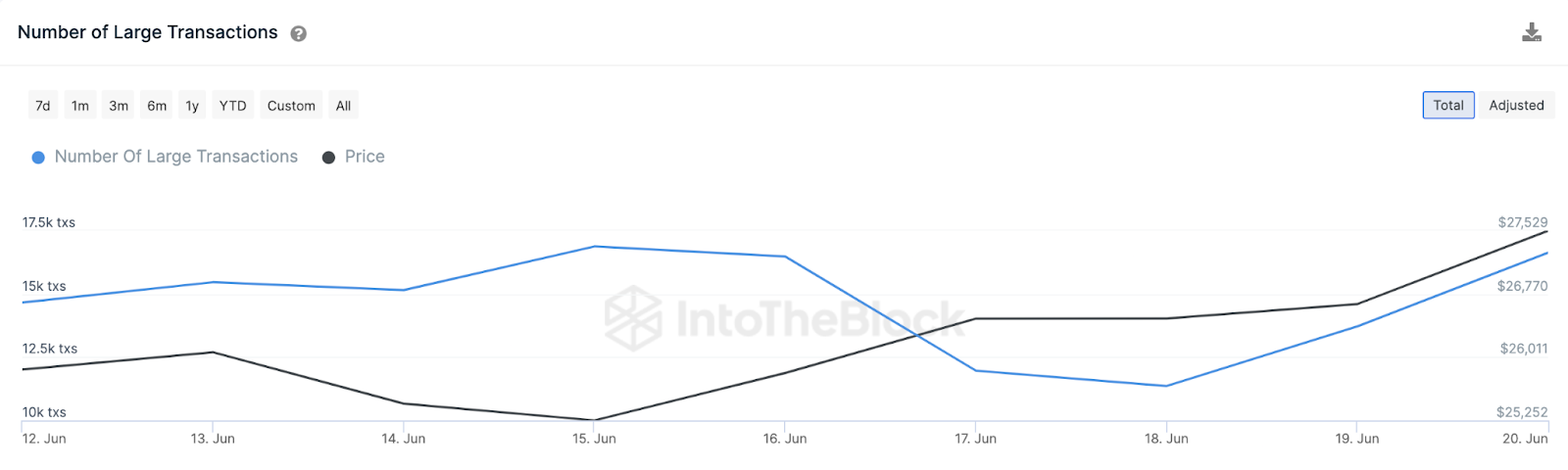The height and width of the screenshot is (470, 1568).
Task: Click the 18. Jun axis marker
Action: click(1166, 439)
